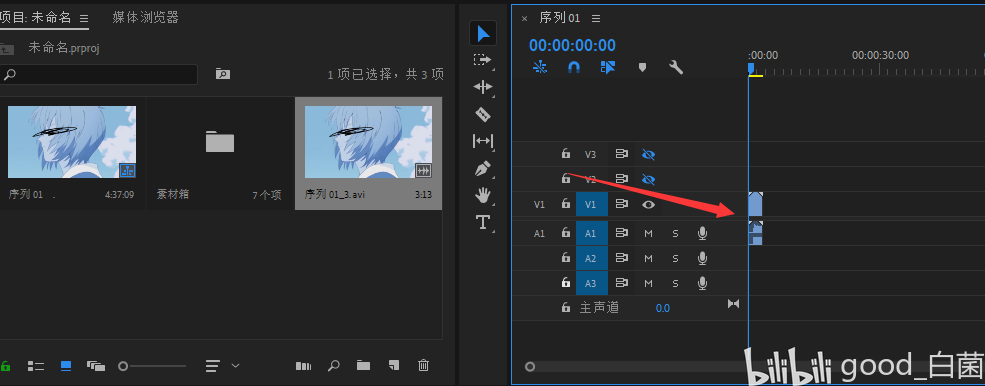Toggle the master track (主声道) lock

click(x=565, y=307)
